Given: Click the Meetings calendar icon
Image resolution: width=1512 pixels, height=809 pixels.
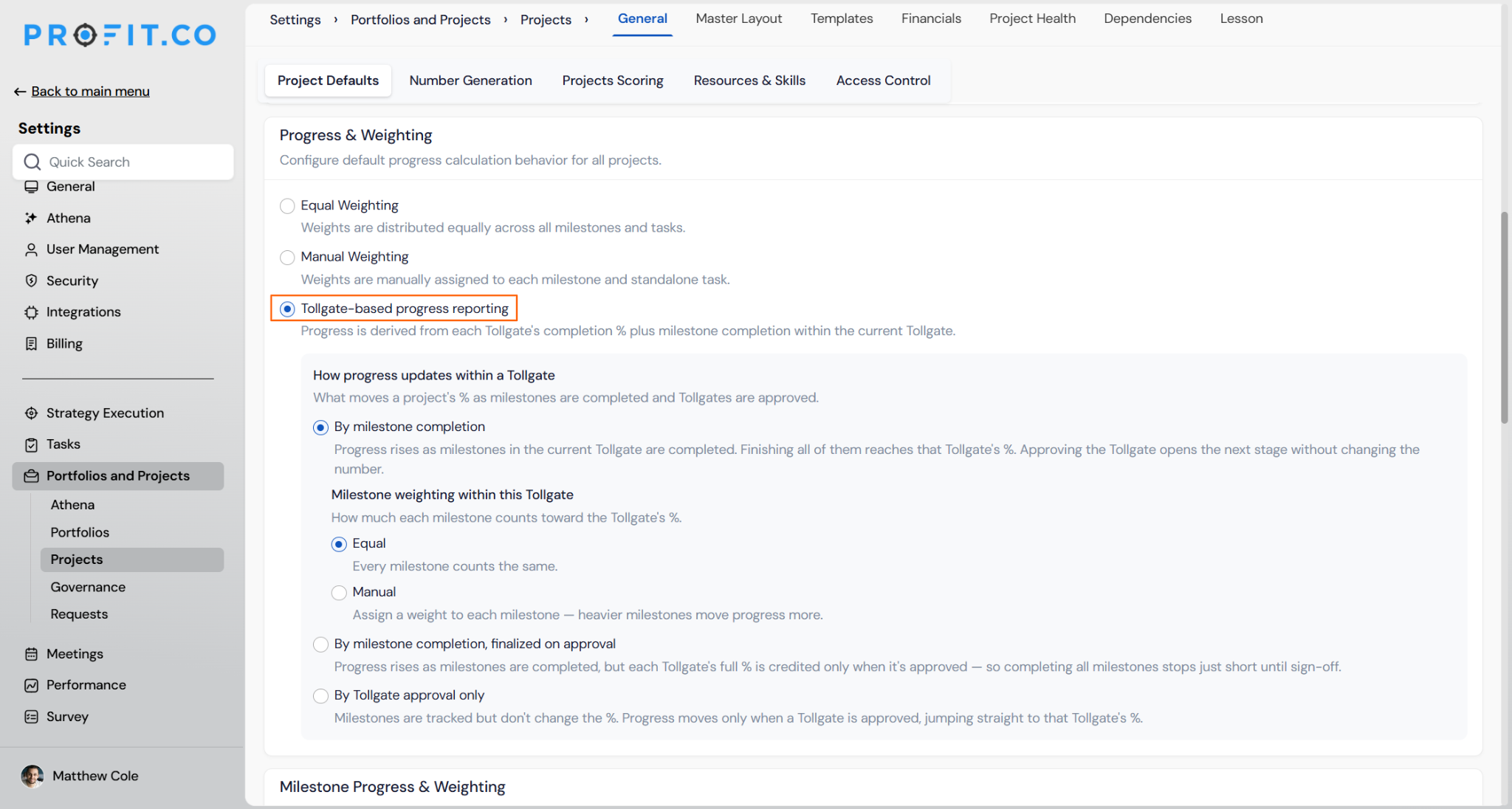Looking at the screenshot, I should point(31,654).
